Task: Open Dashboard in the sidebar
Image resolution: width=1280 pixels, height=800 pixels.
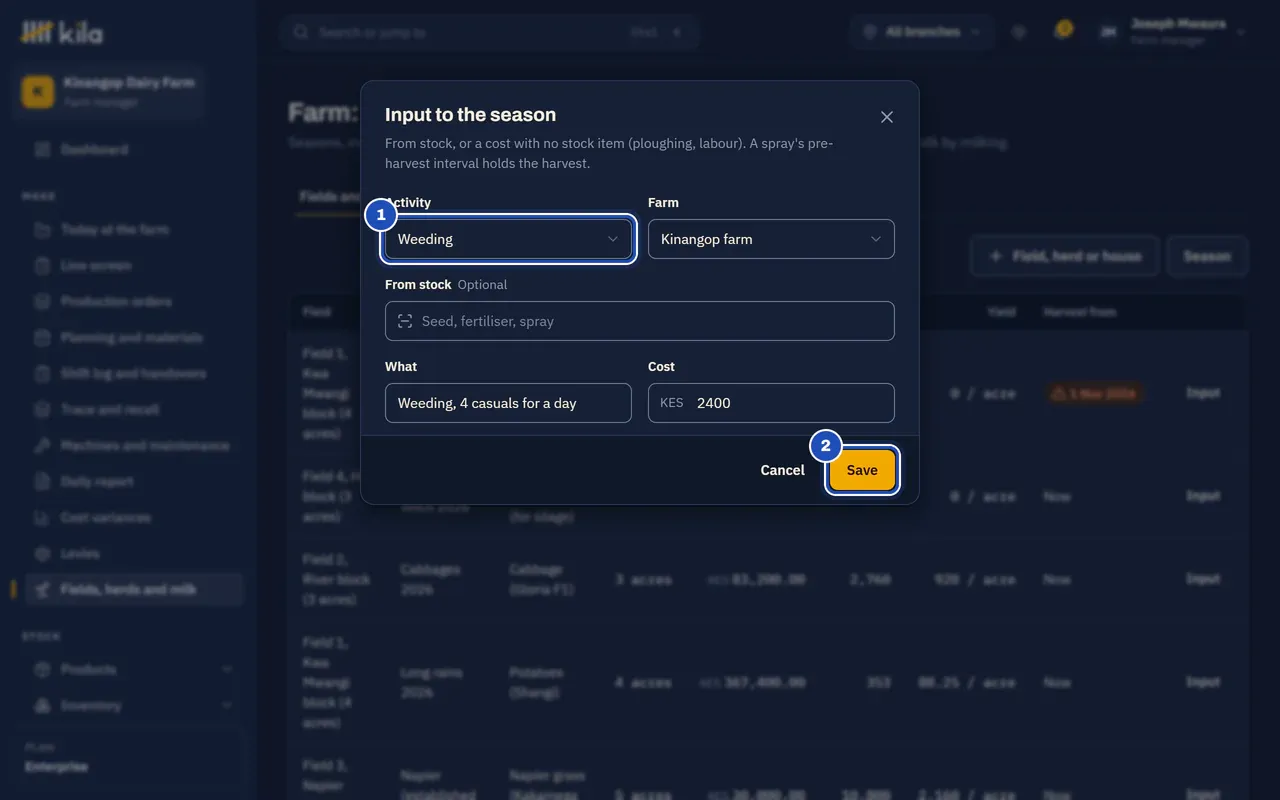Action: (94, 149)
